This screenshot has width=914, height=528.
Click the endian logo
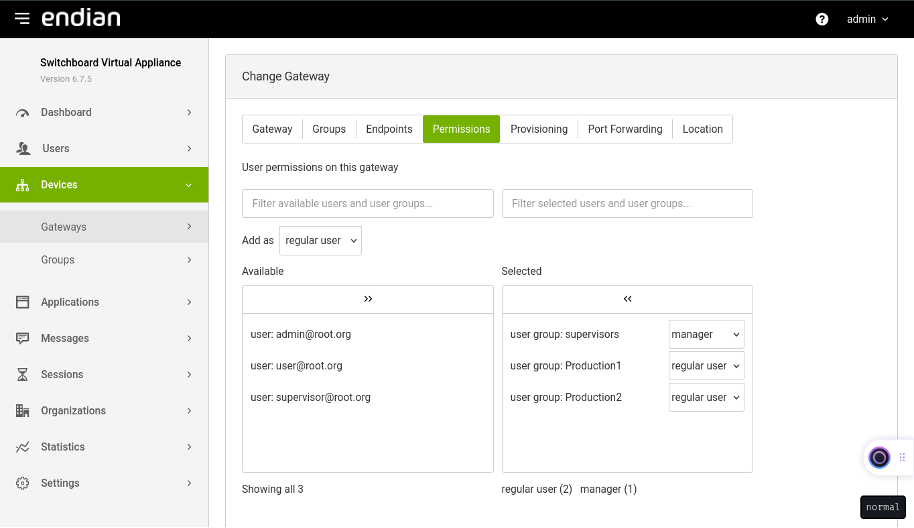pos(81,18)
